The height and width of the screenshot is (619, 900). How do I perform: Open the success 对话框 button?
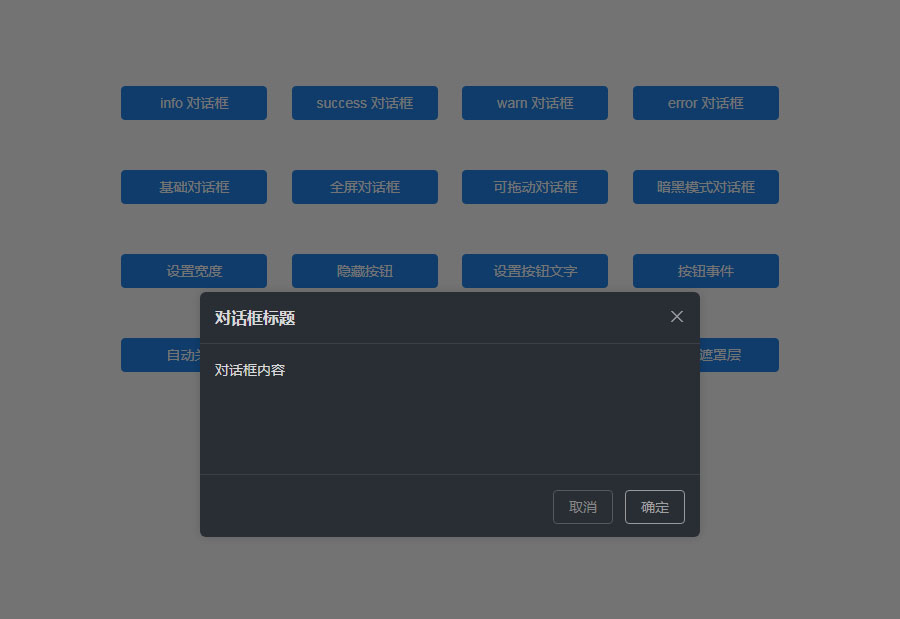pyautogui.click(x=364, y=103)
